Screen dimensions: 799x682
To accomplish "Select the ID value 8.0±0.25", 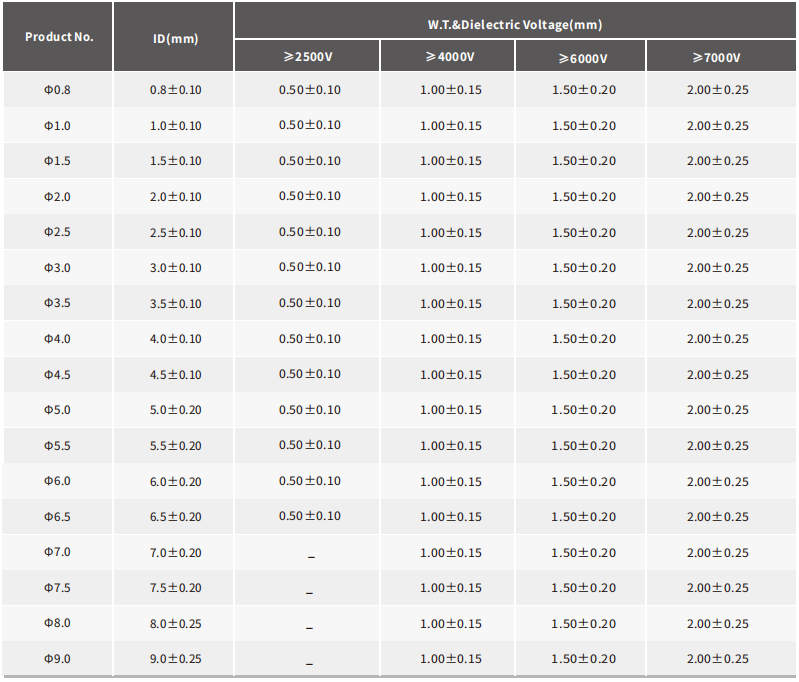I will click(x=175, y=624).
